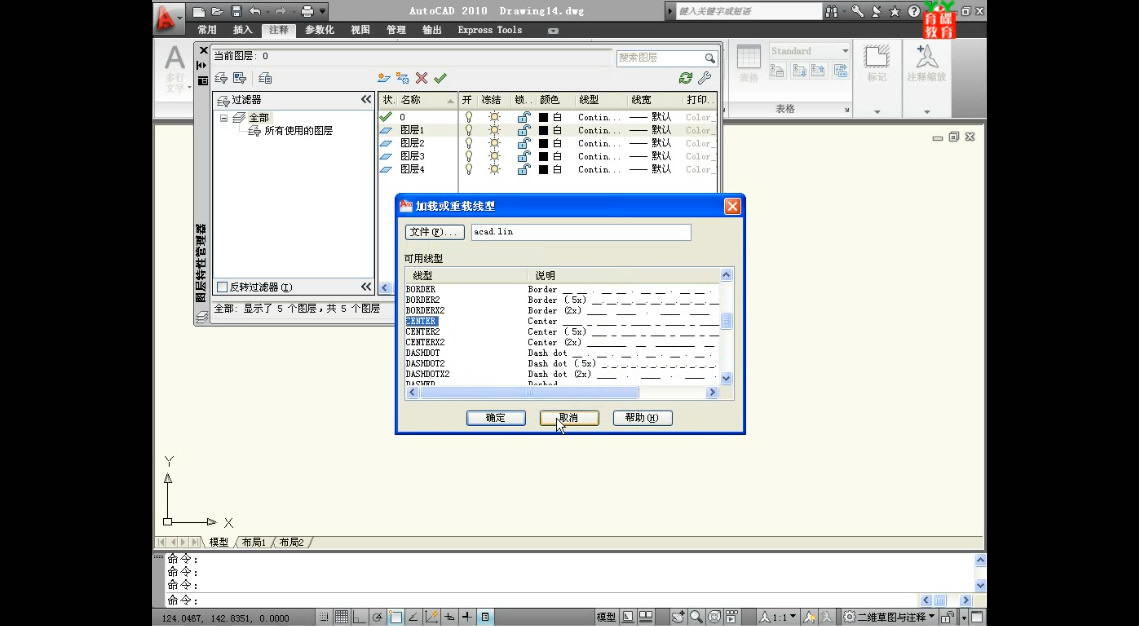The height and width of the screenshot is (626, 1139).
Task: Switch to the 布局1 layout tab
Action: (x=254, y=542)
